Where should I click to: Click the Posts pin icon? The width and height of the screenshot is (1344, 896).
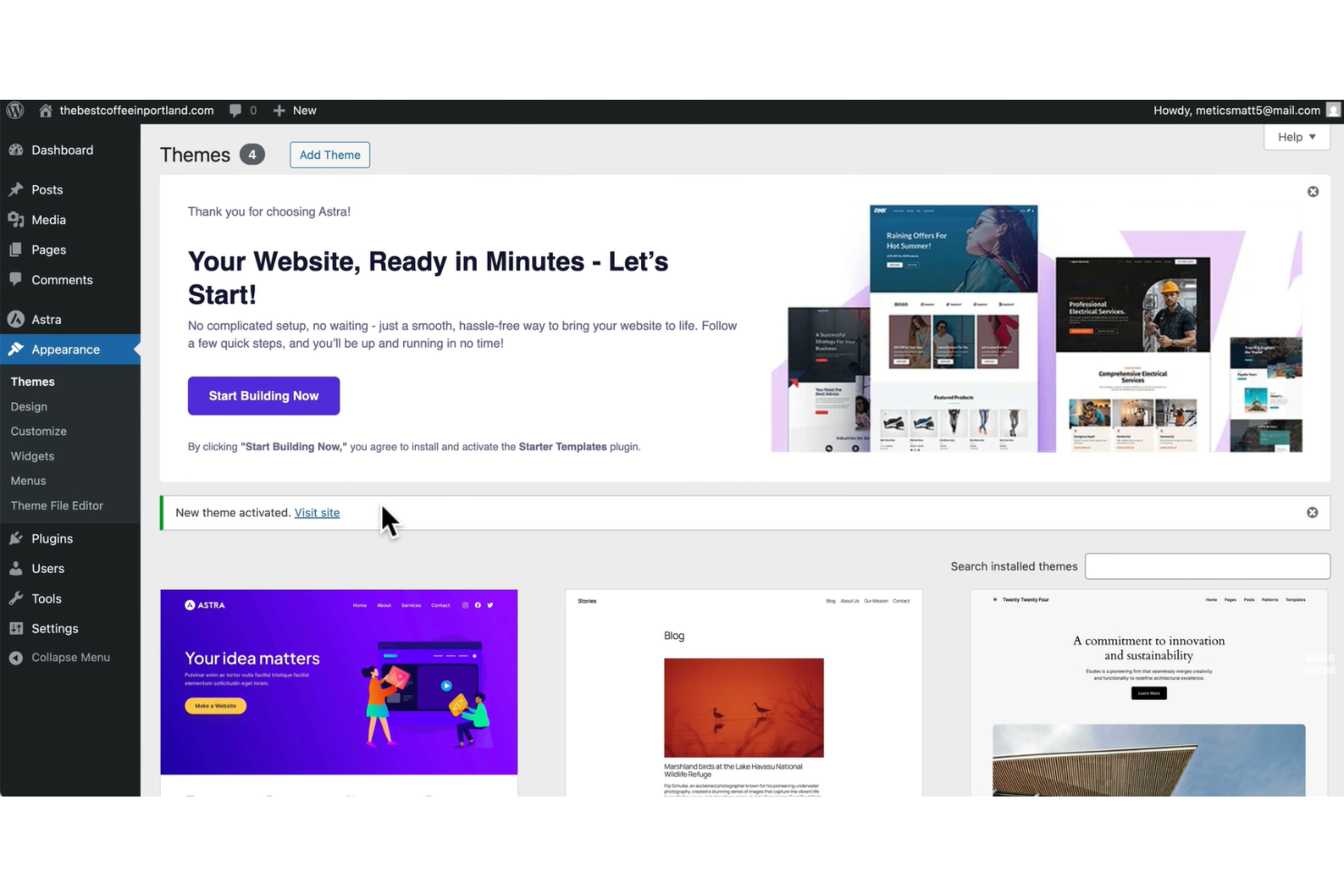(15, 189)
